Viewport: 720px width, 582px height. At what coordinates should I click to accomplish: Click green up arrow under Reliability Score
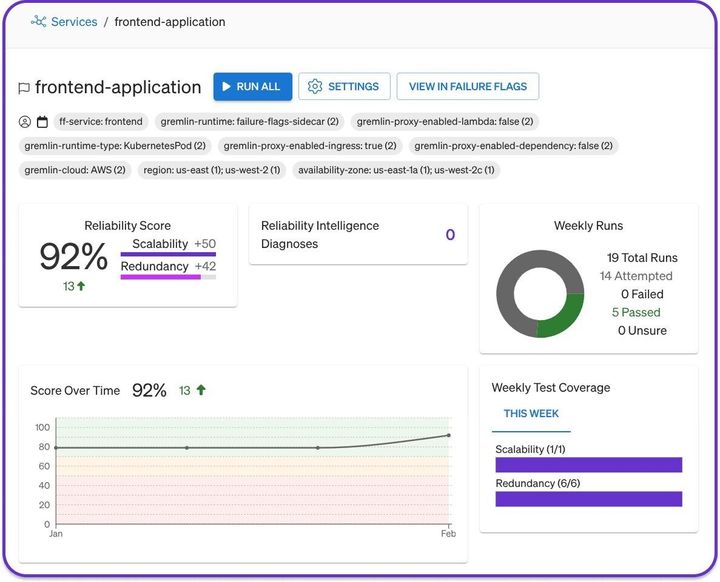[81, 286]
